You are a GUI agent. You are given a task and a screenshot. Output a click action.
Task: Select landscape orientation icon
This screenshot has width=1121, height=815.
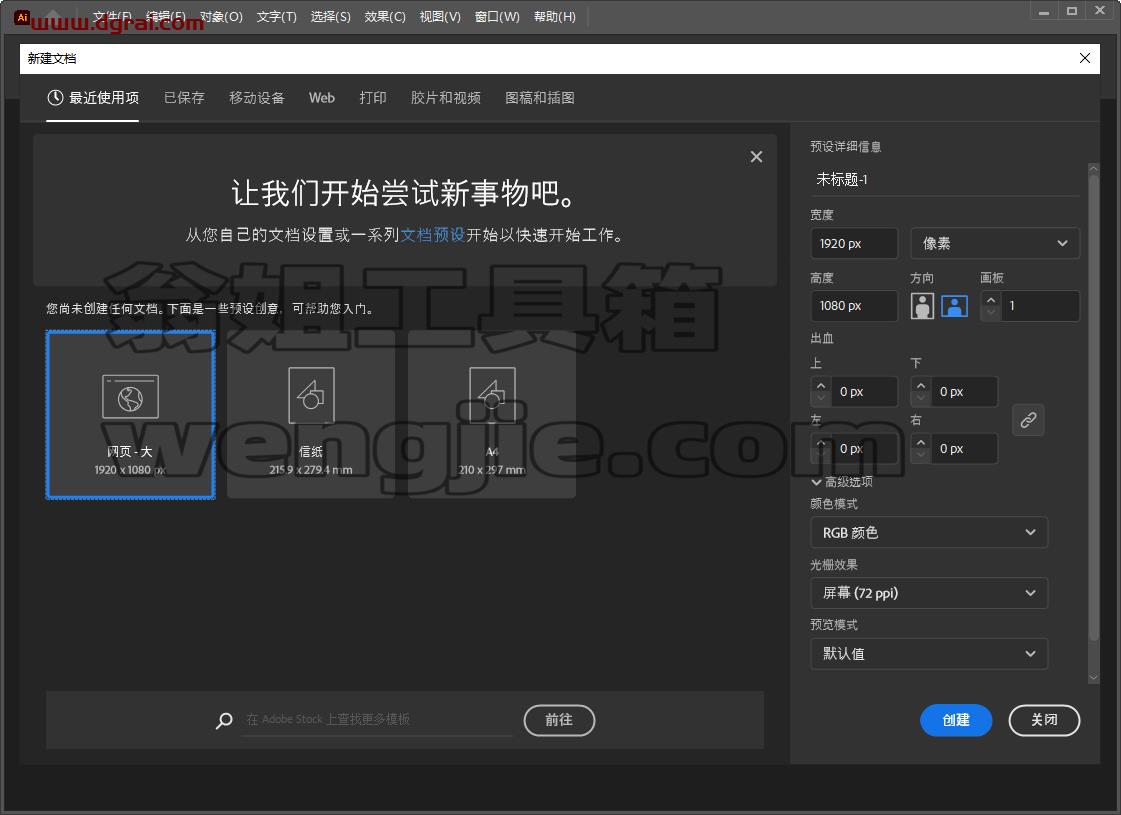pyautogui.click(x=954, y=306)
